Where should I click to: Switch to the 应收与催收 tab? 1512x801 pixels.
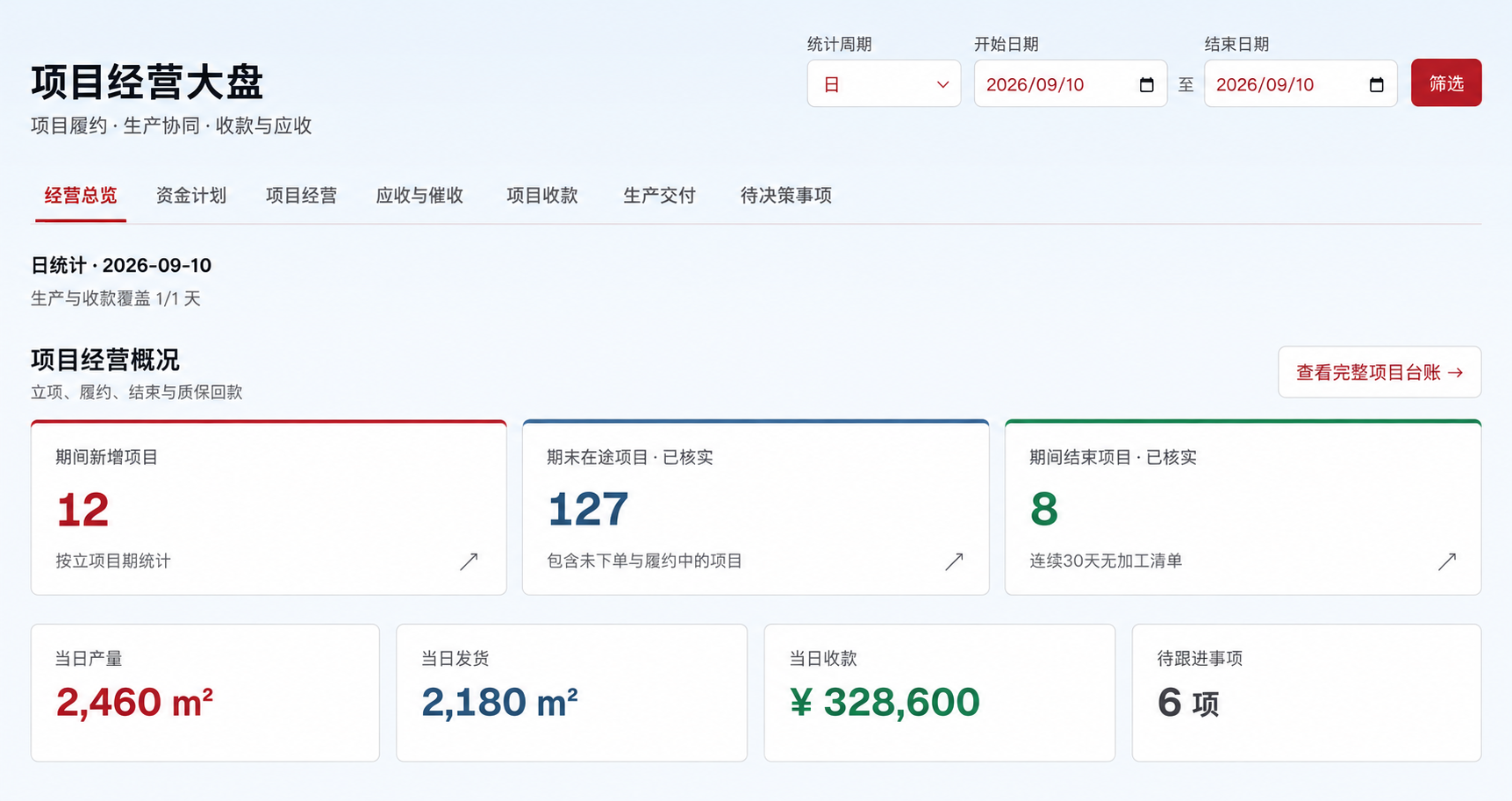419,196
